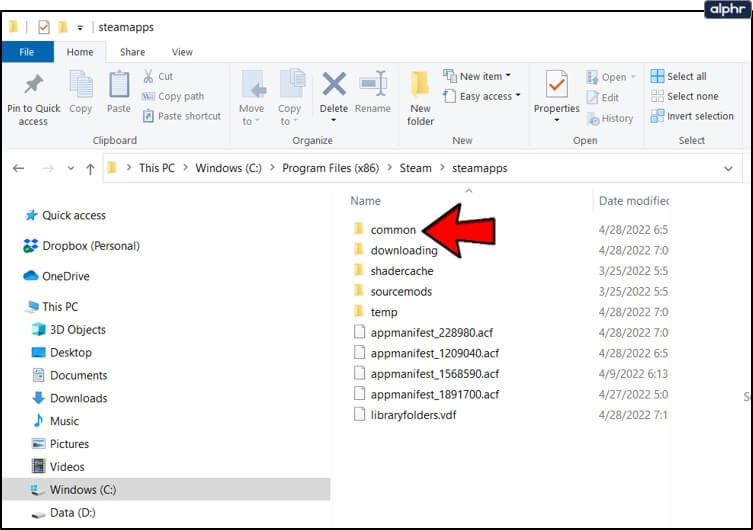Screen dimensions: 753x530
Task: Open Videos in sidebar
Action: [58, 467]
